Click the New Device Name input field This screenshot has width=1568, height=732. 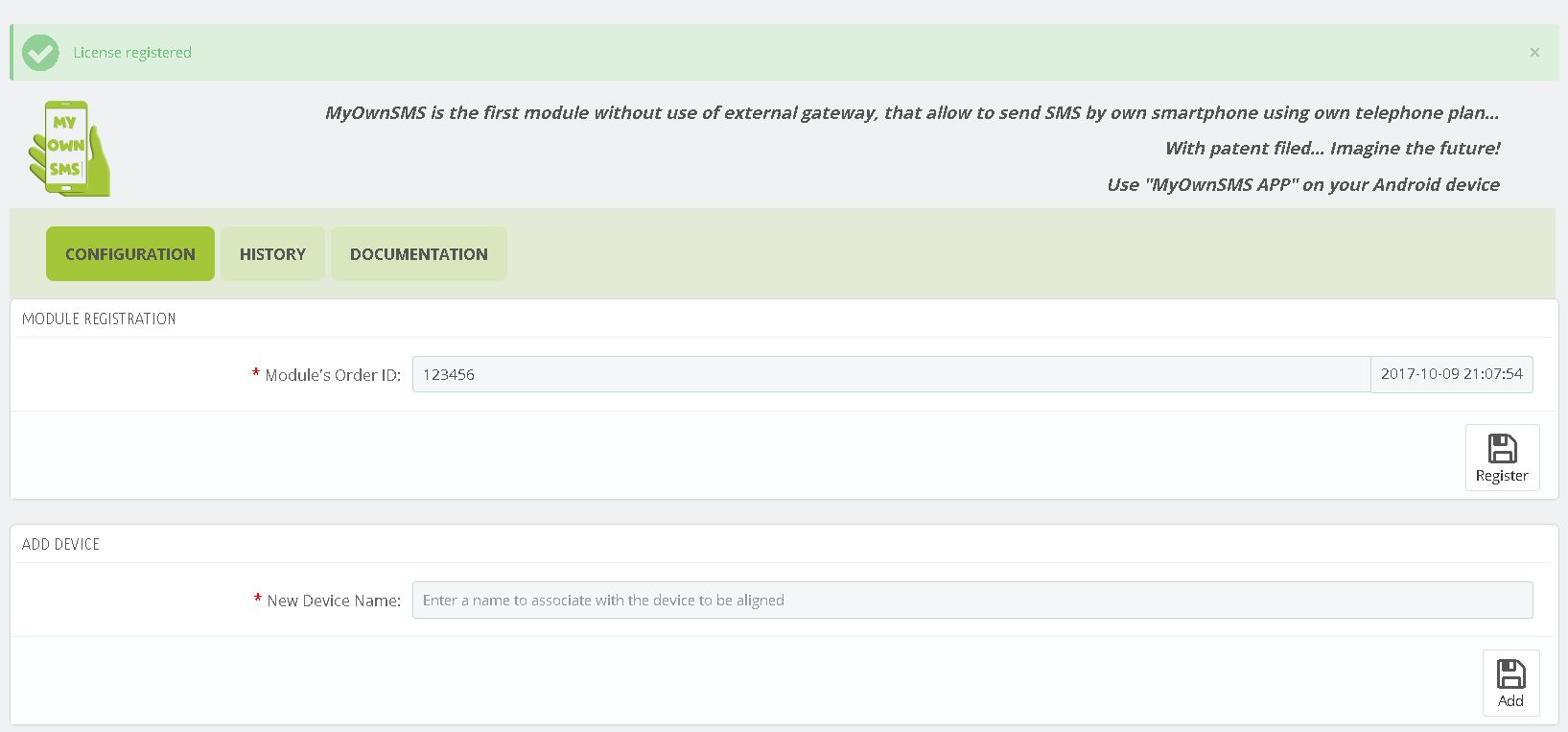click(972, 601)
